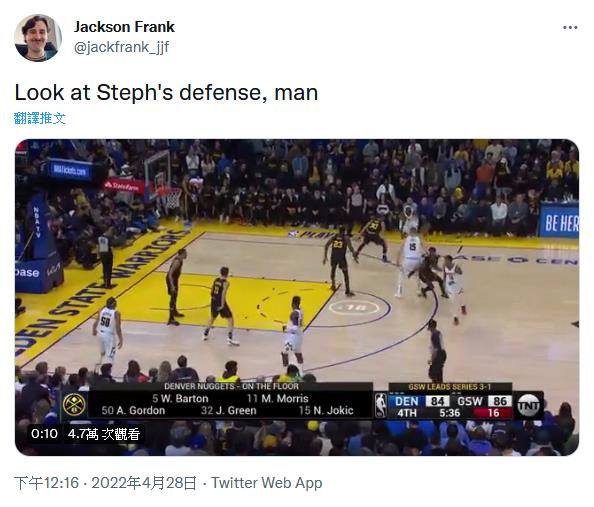Screen dimensions: 594x507
Task: Play the embedded basketball video
Action: click(297, 297)
